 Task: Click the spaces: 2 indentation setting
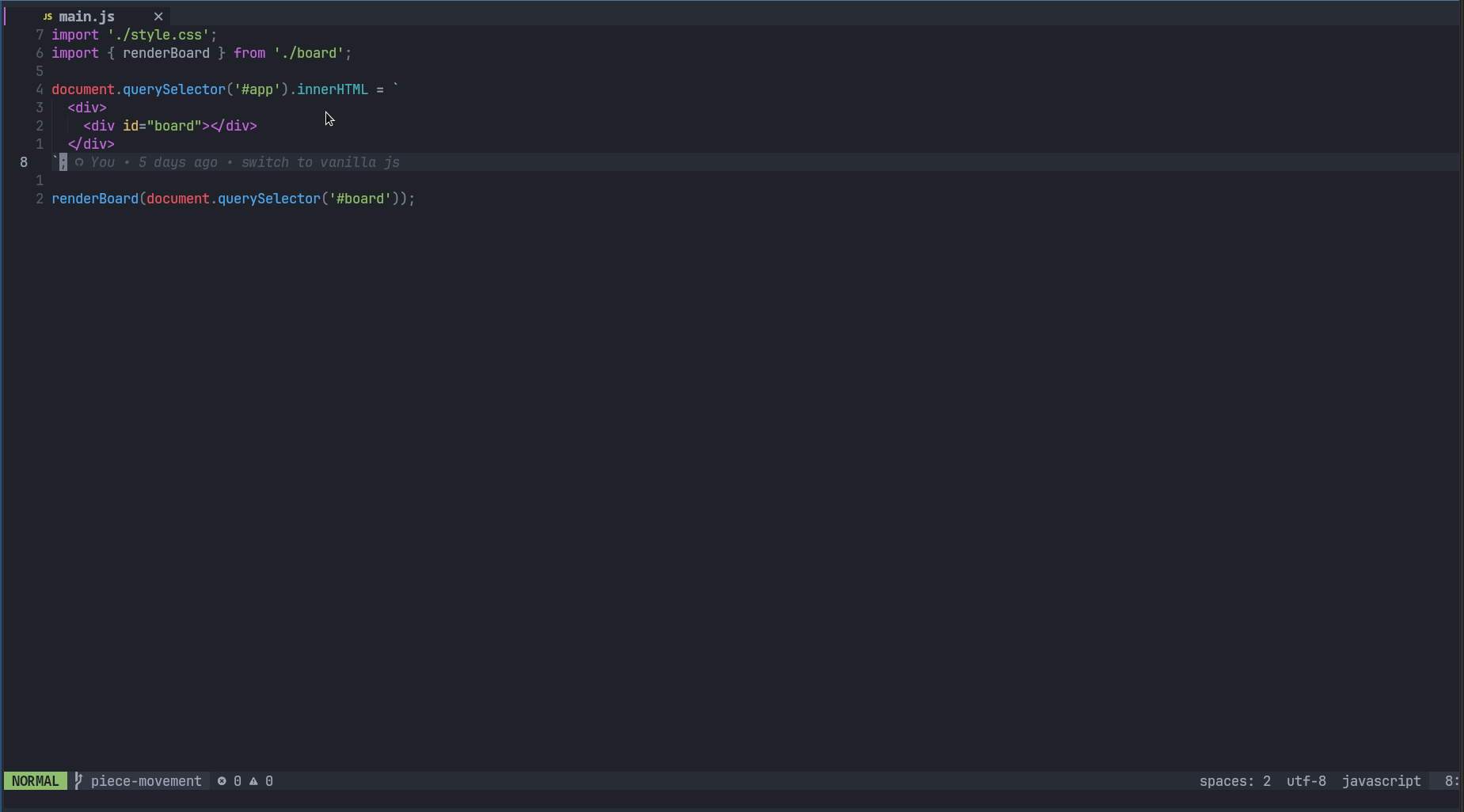coord(1235,781)
